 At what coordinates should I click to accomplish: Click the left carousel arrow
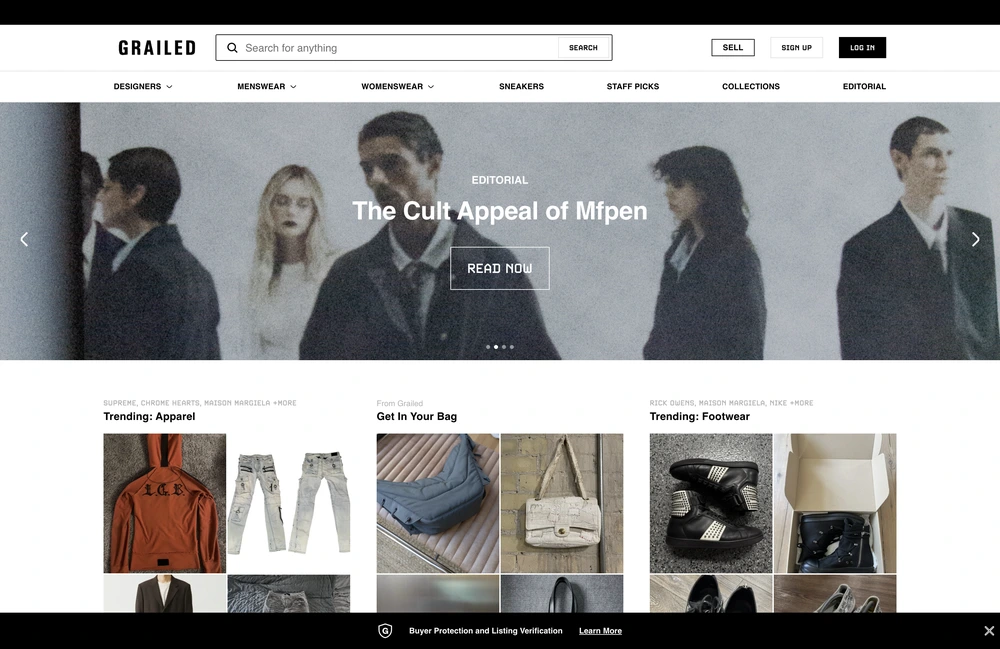pyautogui.click(x=23, y=239)
